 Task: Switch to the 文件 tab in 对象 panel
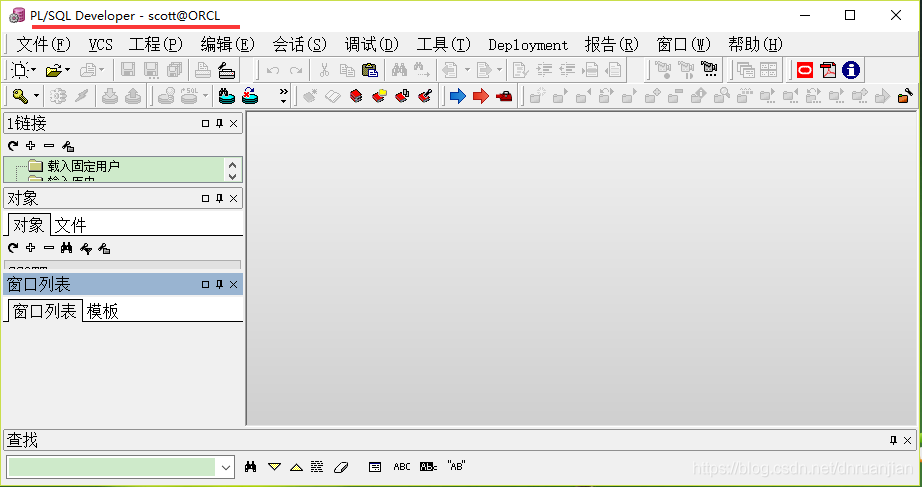point(70,225)
